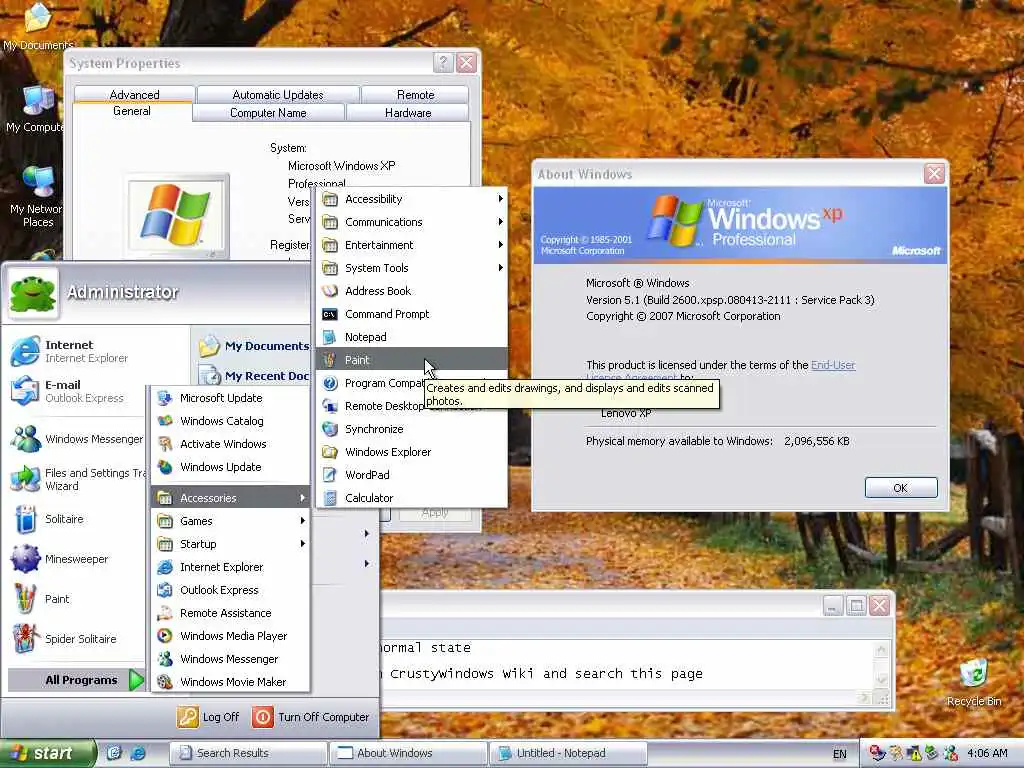The width and height of the screenshot is (1024, 768).
Task: Click the Administrator frog user picture
Action: click(33, 293)
